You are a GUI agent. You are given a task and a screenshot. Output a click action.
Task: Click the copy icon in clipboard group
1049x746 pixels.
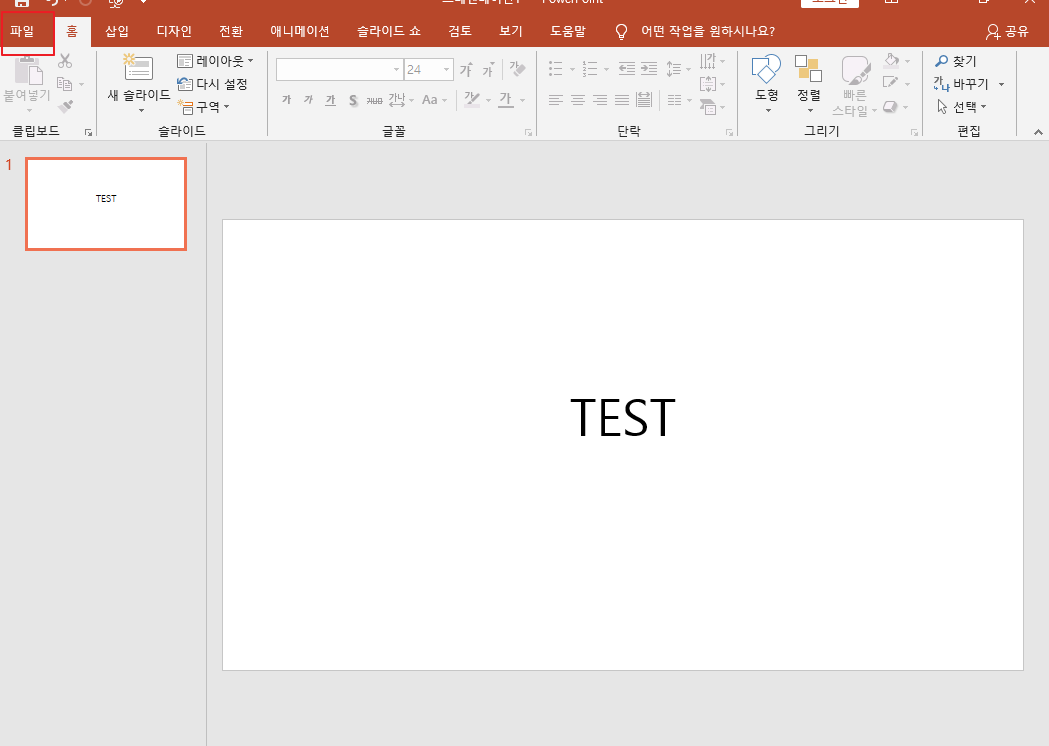64,84
